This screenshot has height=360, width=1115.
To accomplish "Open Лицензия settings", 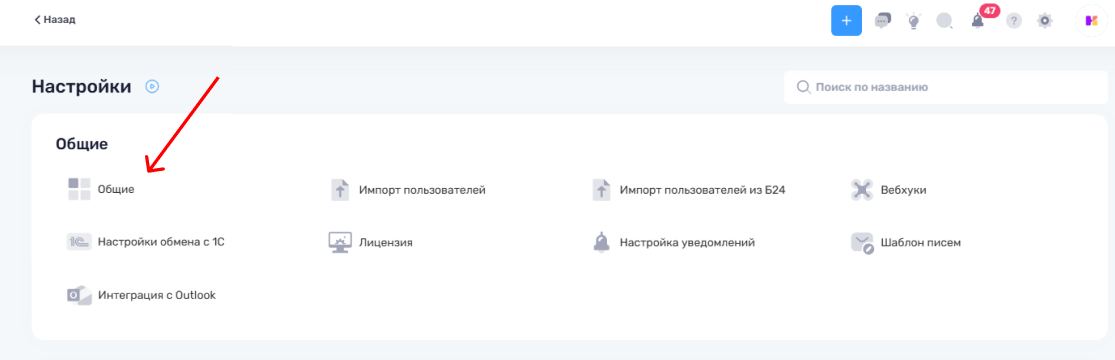I will click(x=386, y=243).
